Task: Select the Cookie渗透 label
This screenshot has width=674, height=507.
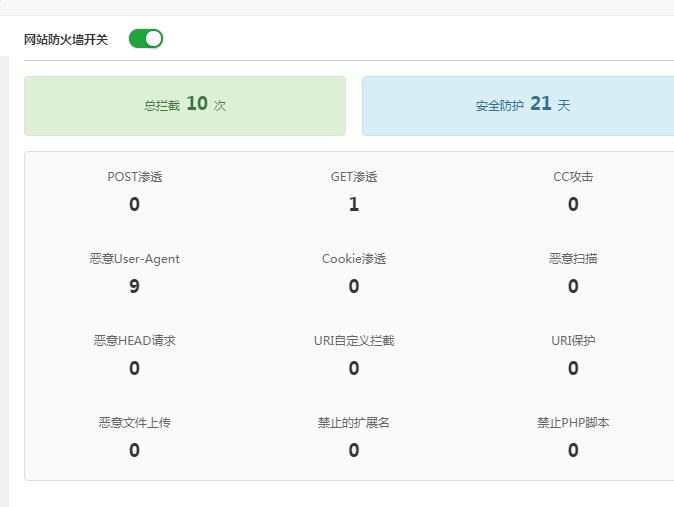Action: point(354,259)
